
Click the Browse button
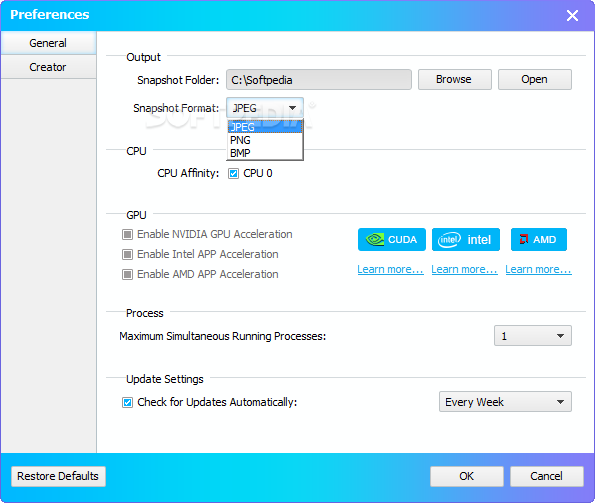click(x=455, y=79)
